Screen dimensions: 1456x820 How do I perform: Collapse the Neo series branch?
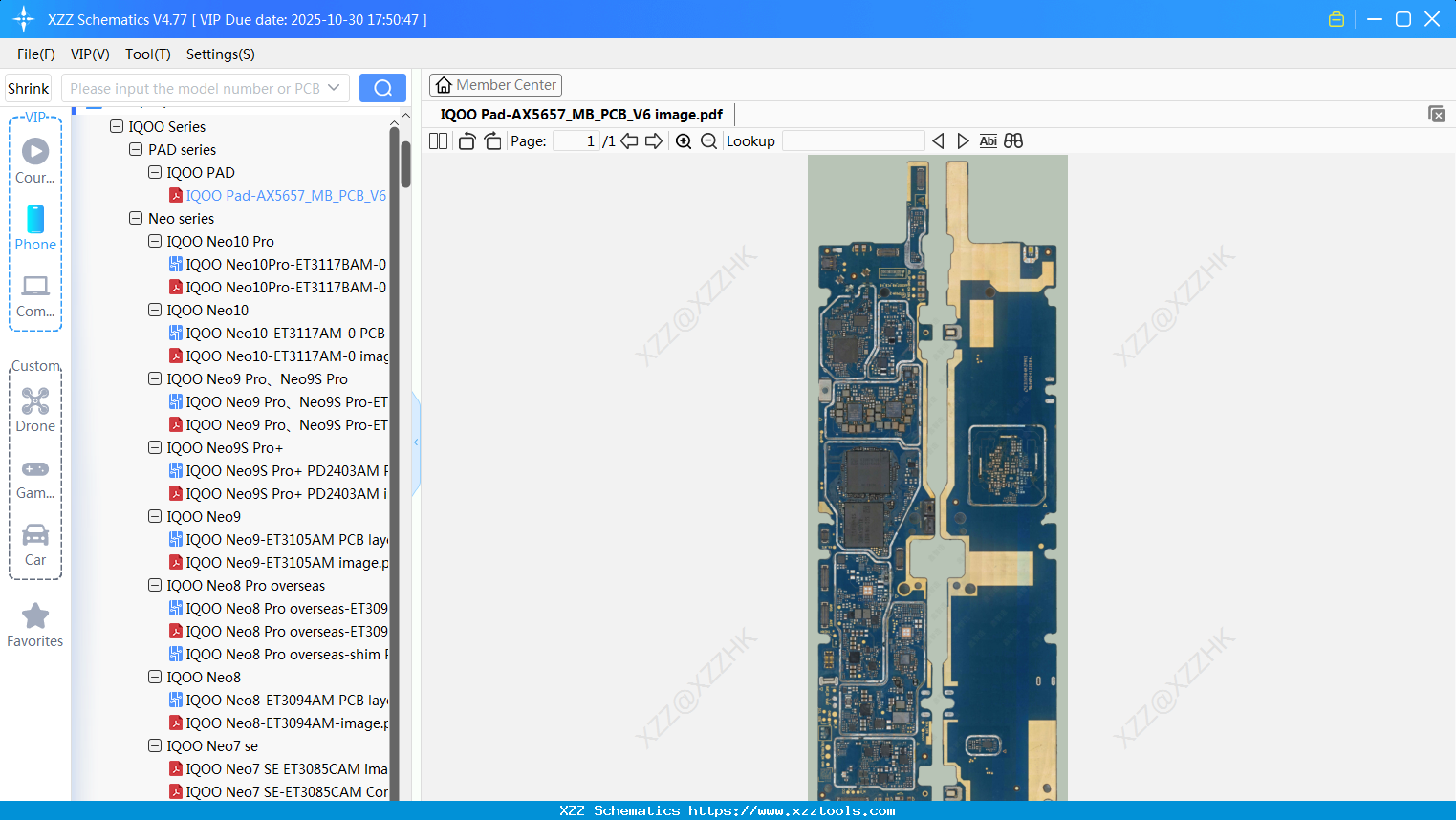click(x=135, y=218)
